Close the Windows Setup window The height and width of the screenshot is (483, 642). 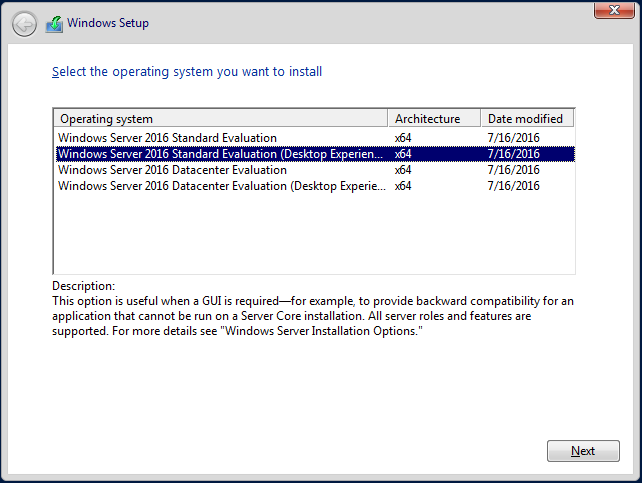click(614, 10)
